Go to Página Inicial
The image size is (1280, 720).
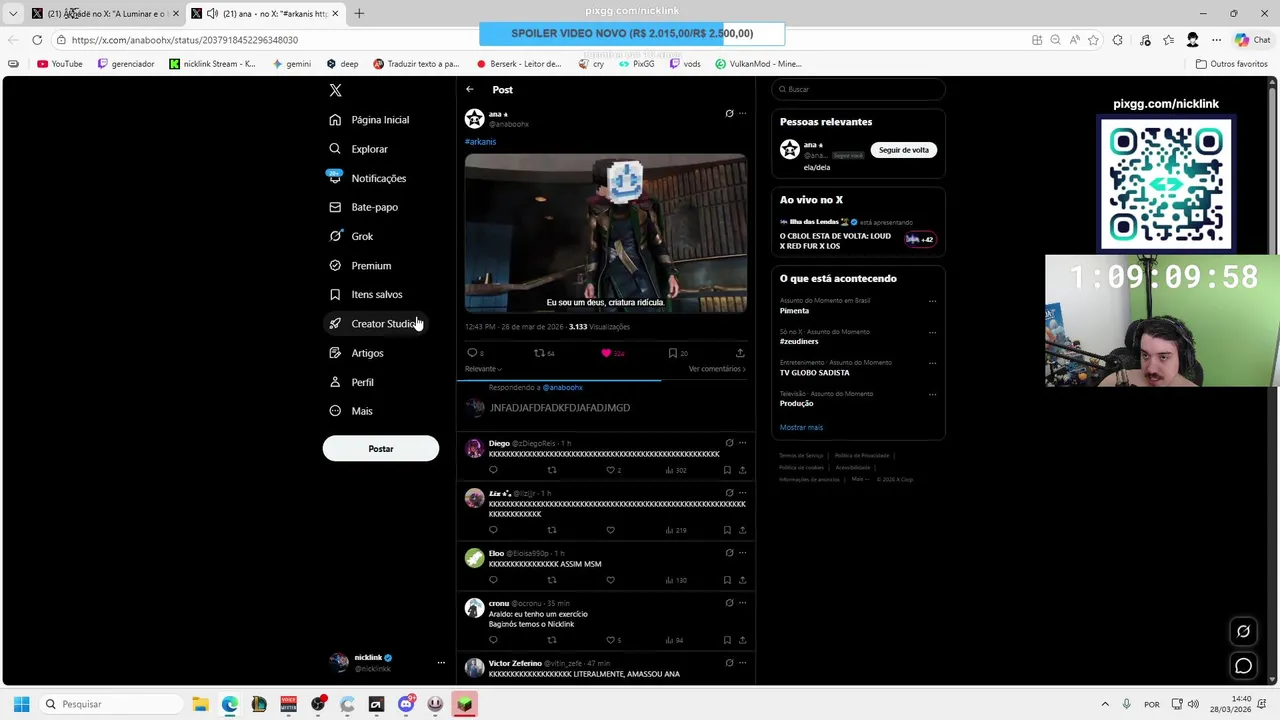pyautogui.click(x=369, y=120)
